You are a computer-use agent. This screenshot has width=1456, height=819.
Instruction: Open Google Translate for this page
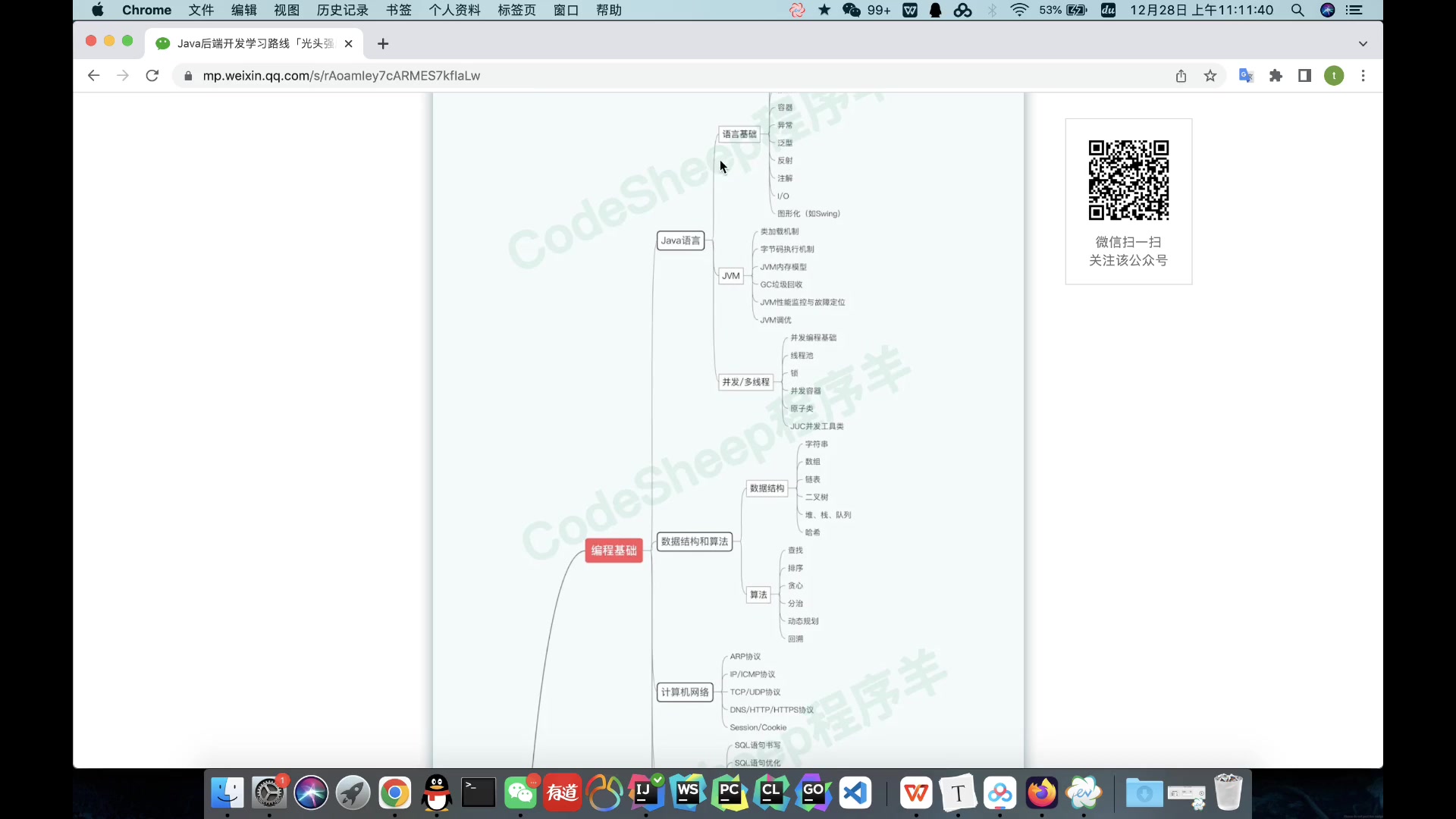point(1246,76)
